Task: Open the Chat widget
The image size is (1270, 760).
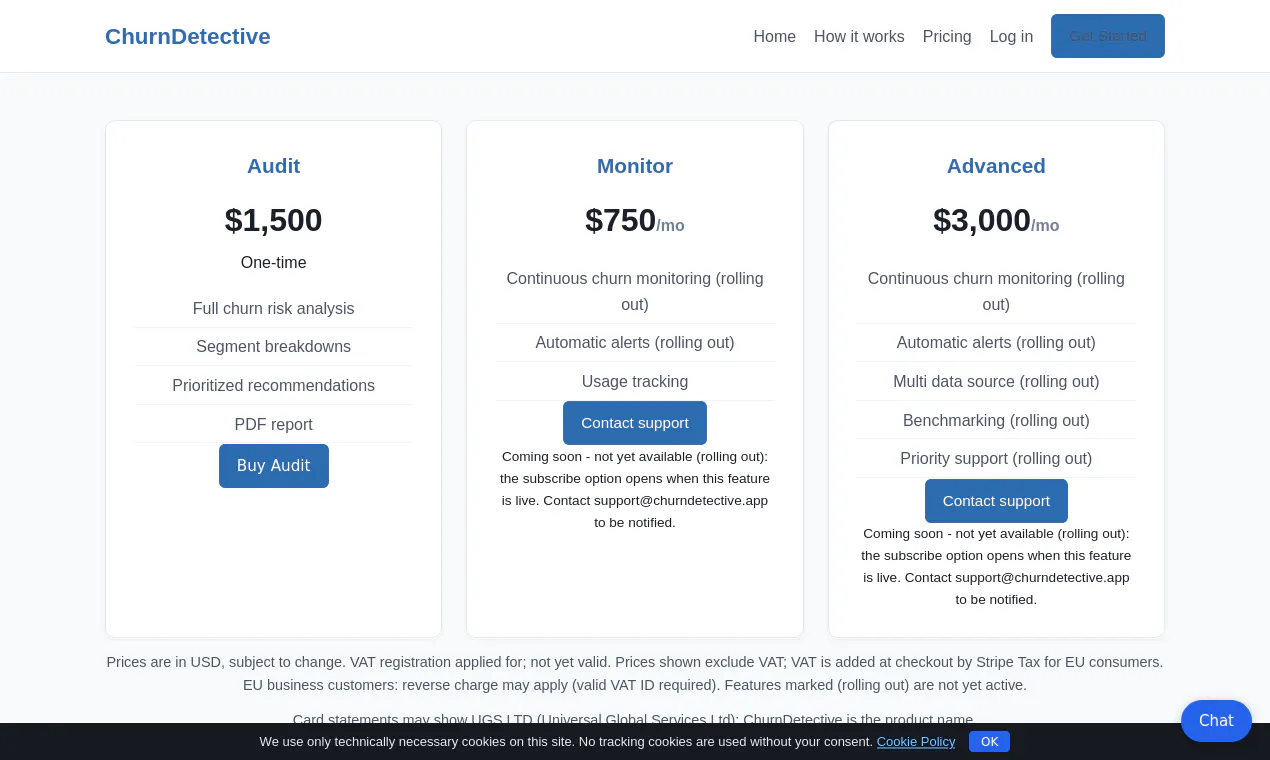Action: click(x=1216, y=721)
